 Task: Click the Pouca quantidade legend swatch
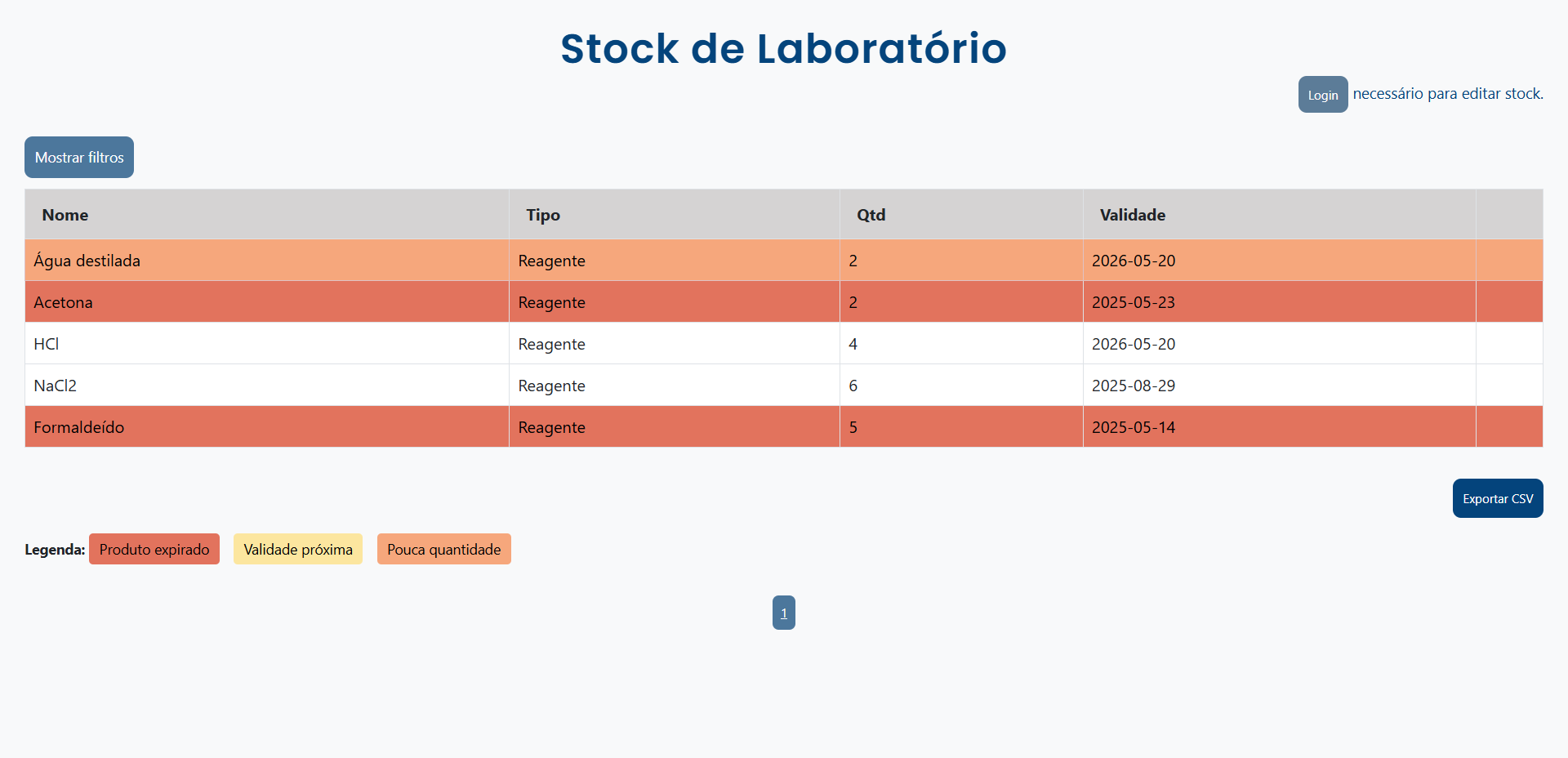(x=443, y=549)
